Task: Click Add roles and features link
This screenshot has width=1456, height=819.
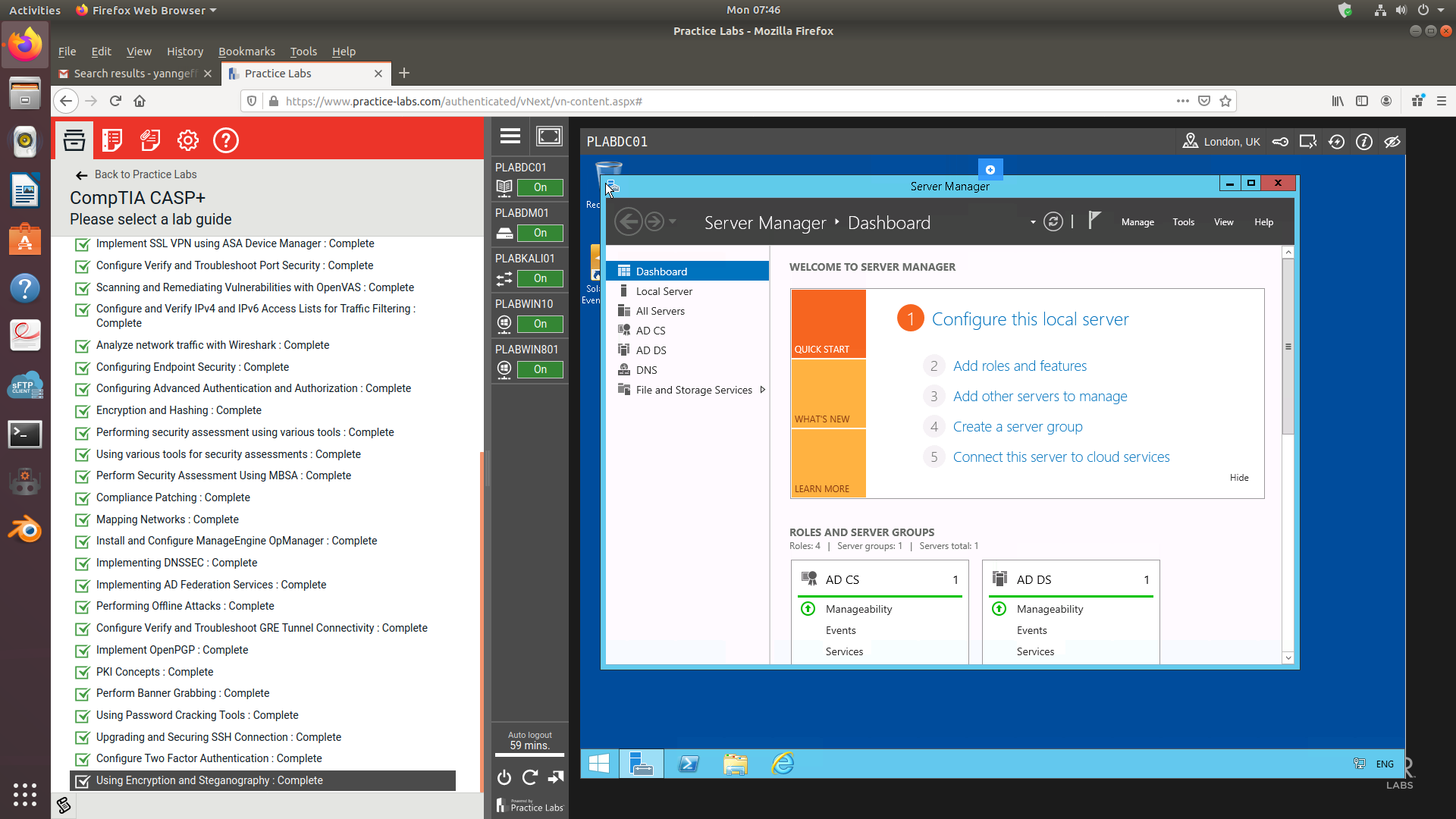Action: 1019,366
